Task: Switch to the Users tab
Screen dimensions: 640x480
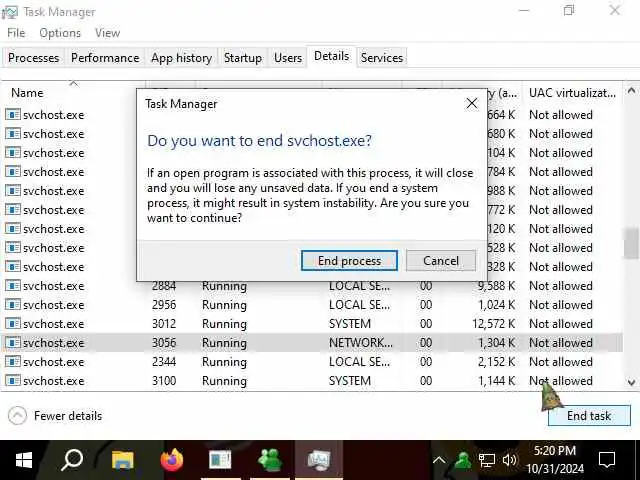Action: tap(288, 58)
